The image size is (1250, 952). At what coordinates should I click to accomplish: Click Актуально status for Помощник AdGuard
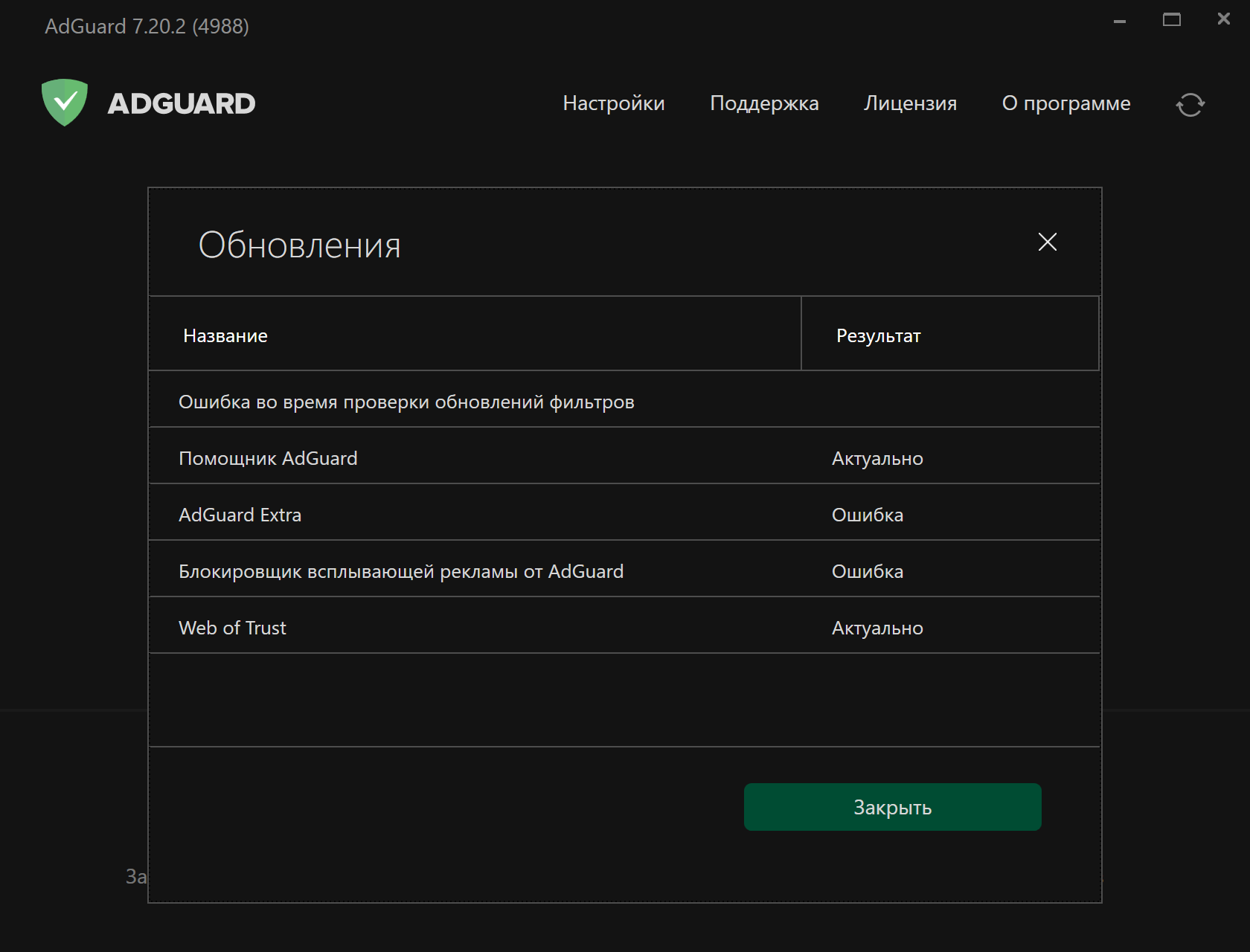coord(877,459)
